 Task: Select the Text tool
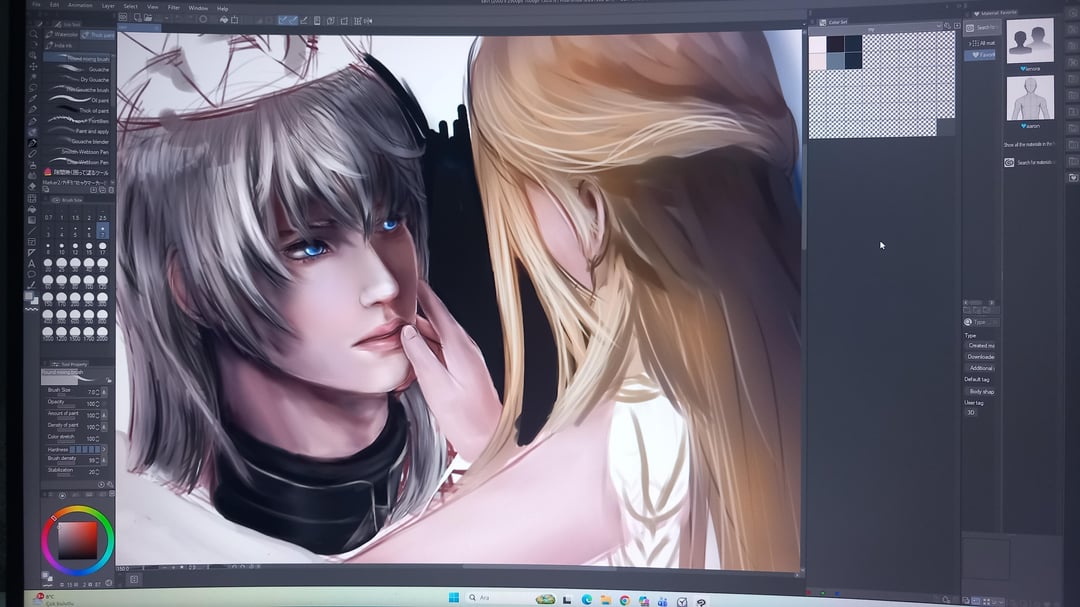tap(33, 263)
